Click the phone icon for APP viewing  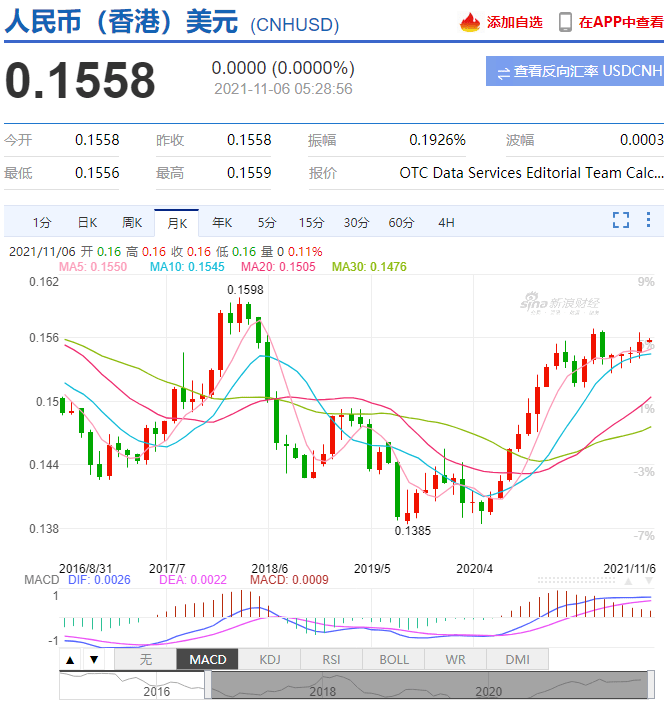[x=565, y=22]
